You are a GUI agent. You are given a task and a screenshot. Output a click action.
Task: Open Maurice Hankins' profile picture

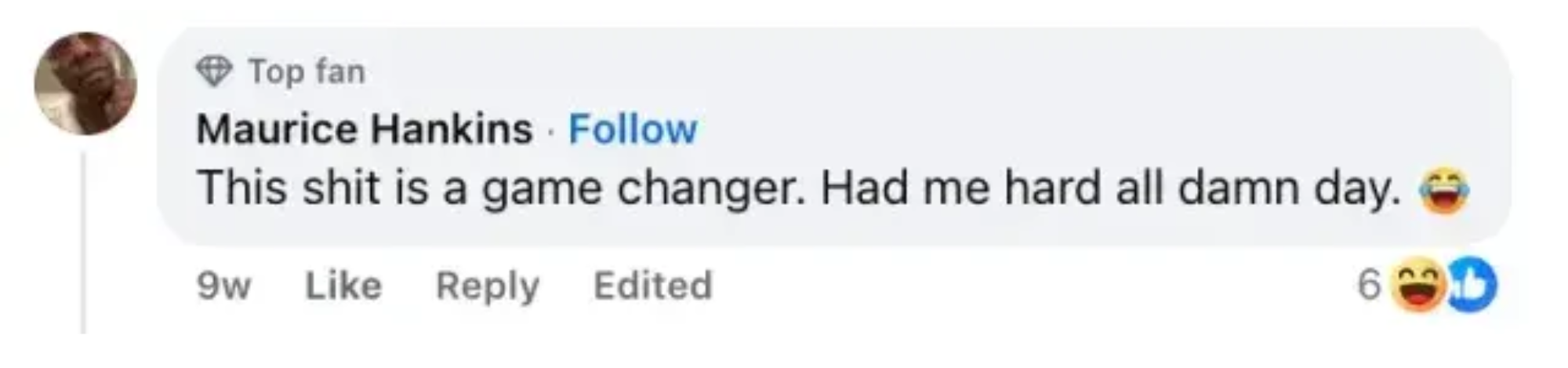[85, 83]
